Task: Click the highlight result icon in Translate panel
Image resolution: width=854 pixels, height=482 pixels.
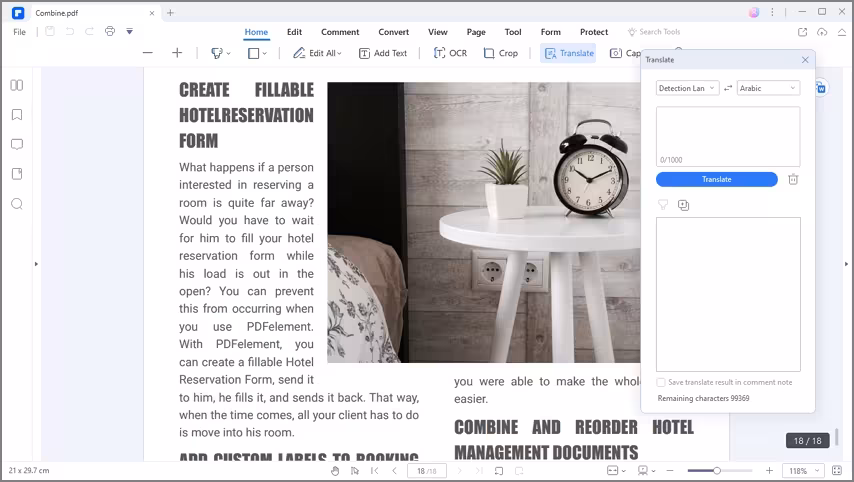Action: coord(663,205)
